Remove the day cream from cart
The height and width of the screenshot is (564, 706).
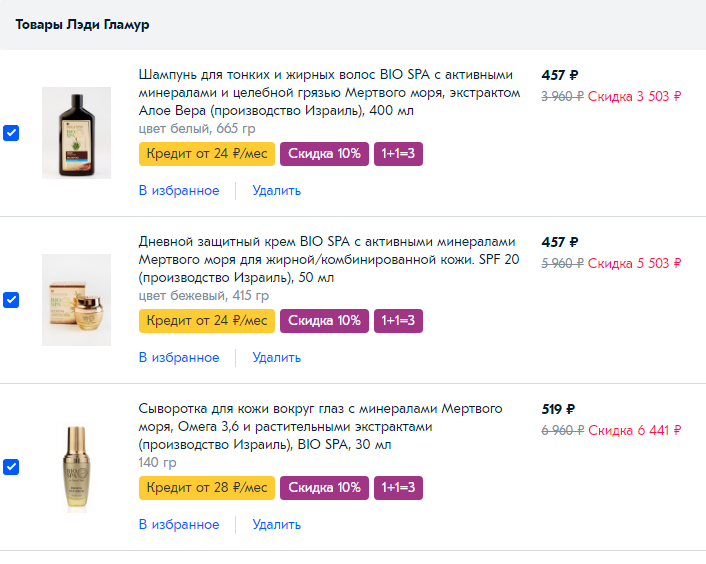(x=276, y=357)
